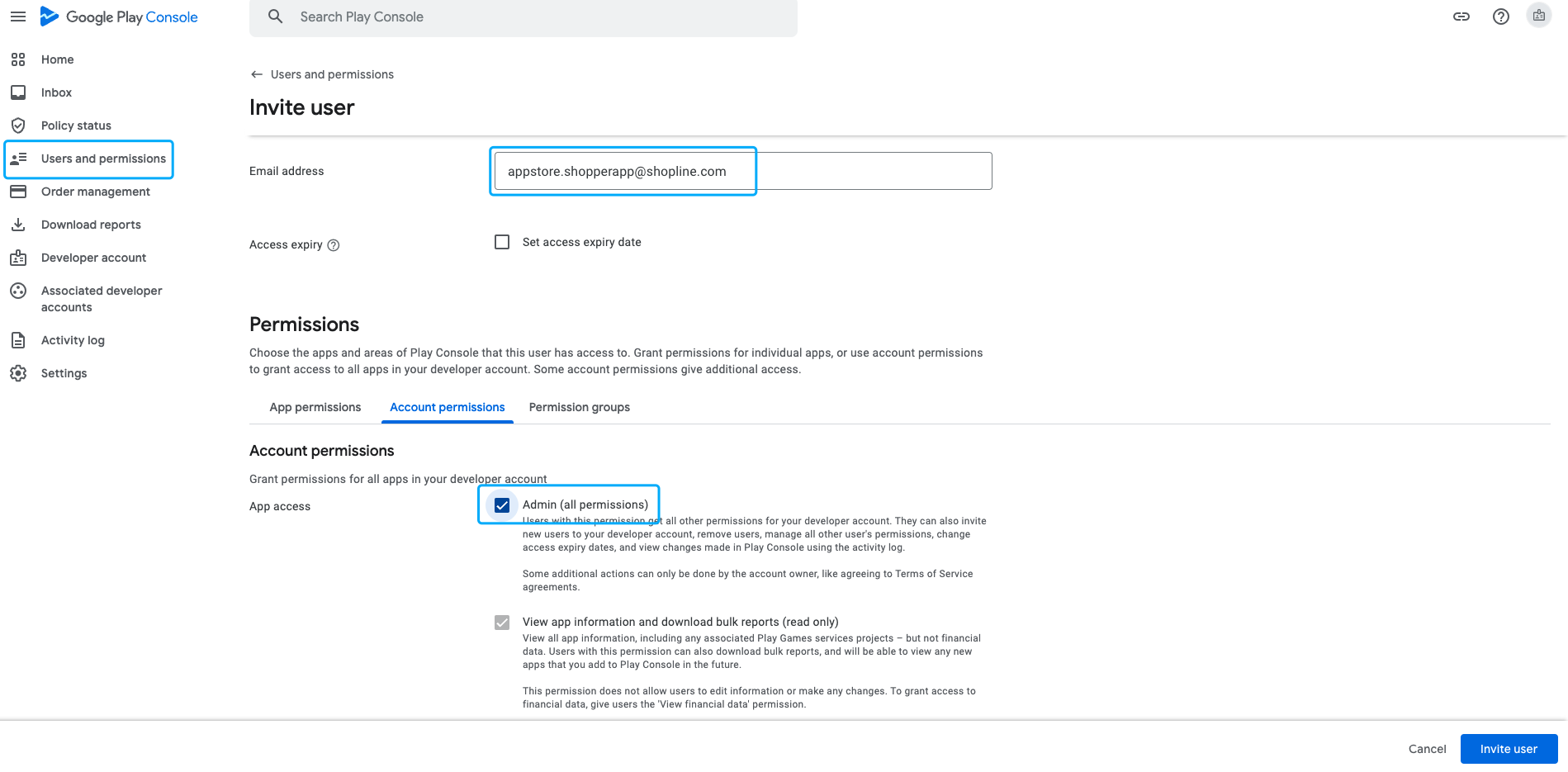Click the Search Play Console field
Viewport: 1568px width, 772px height.
(x=523, y=17)
